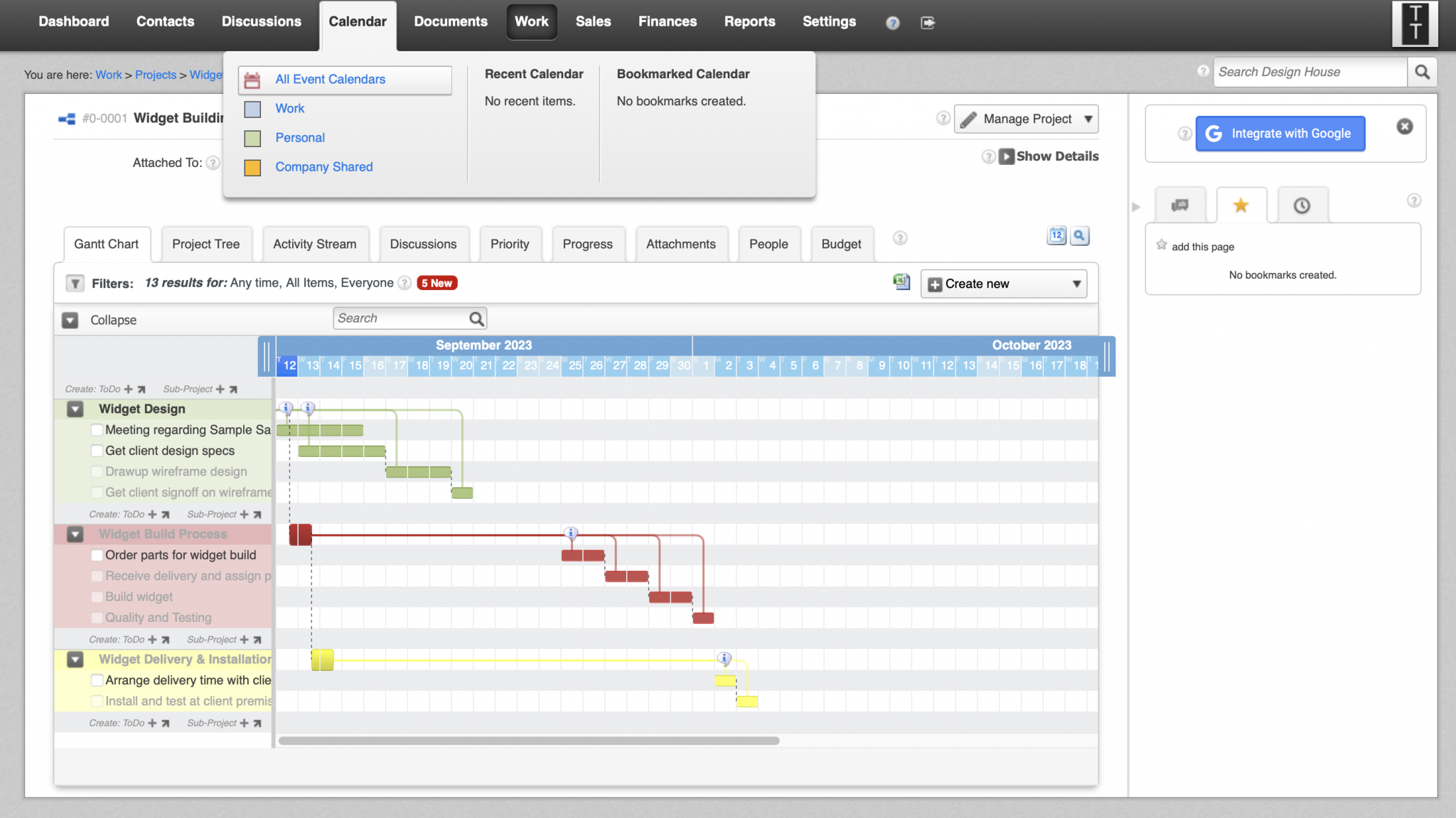Check the Get client design specs checkbox
This screenshot has width=1456, height=818.
(x=97, y=451)
